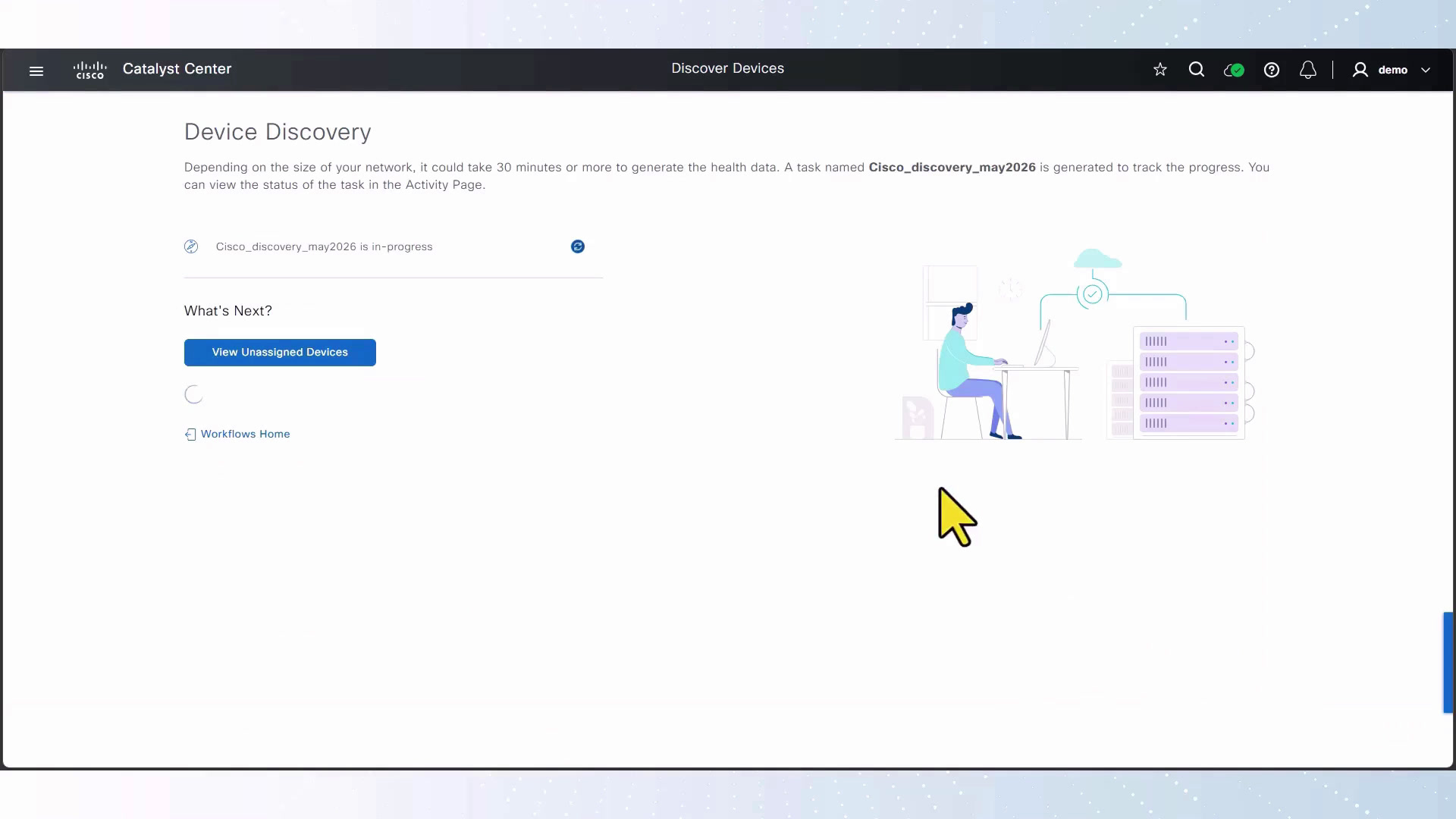Check cloud connection status icon

(1234, 70)
